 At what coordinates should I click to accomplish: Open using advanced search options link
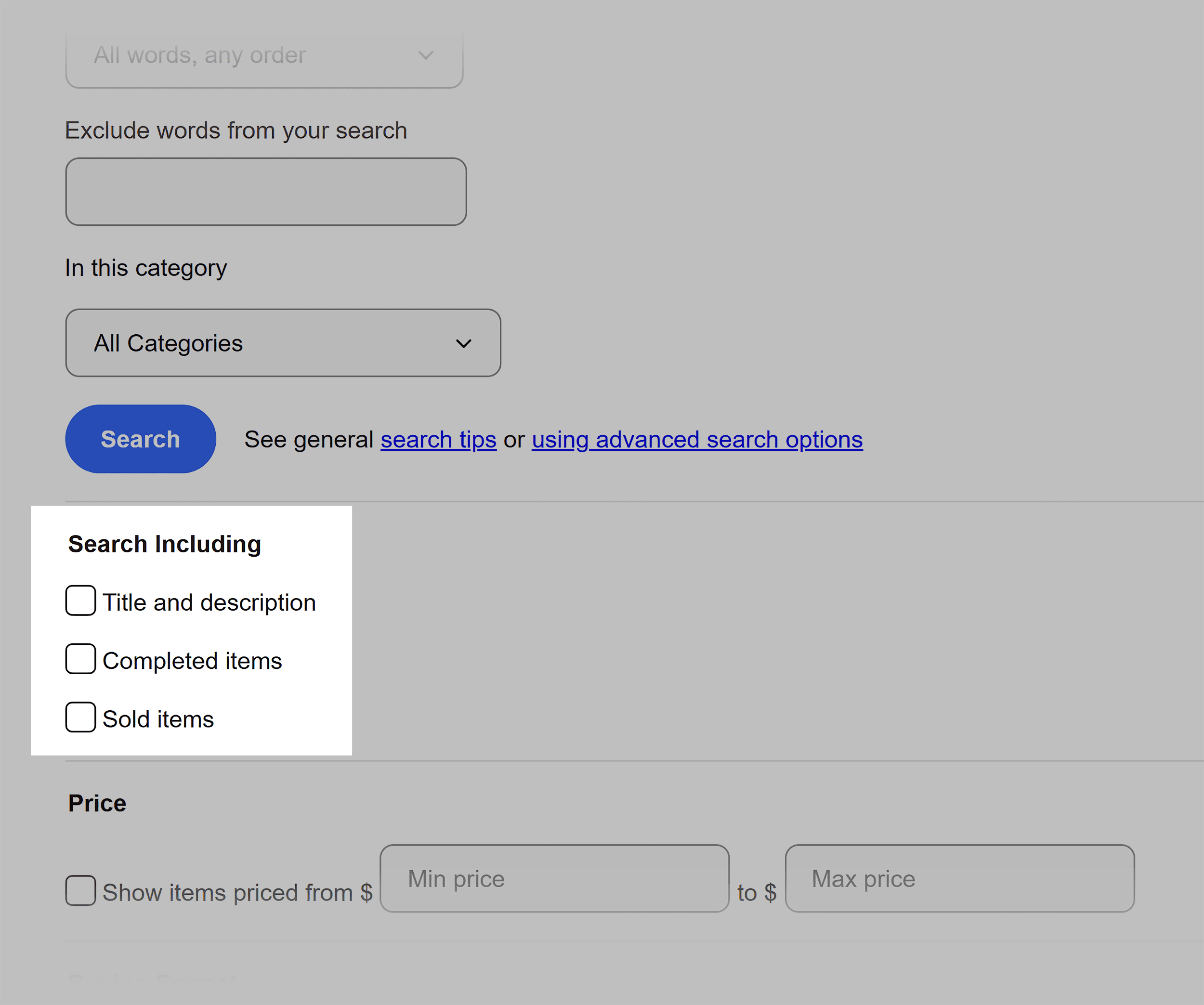point(697,440)
